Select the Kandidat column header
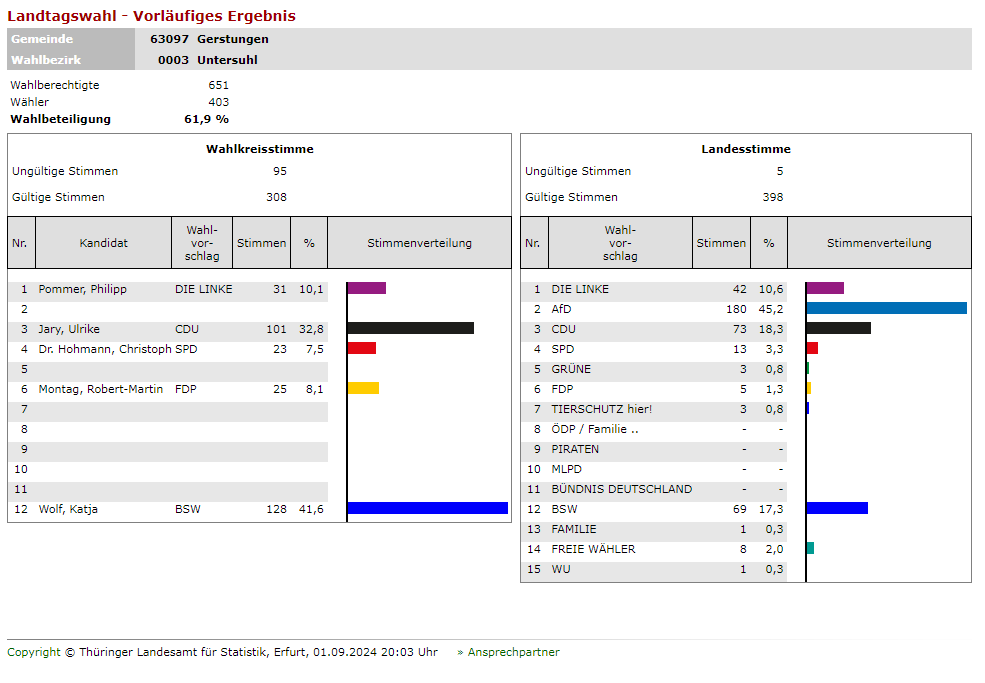The height and width of the screenshot is (683, 985). pyautogui.click(x=104, y=243)
